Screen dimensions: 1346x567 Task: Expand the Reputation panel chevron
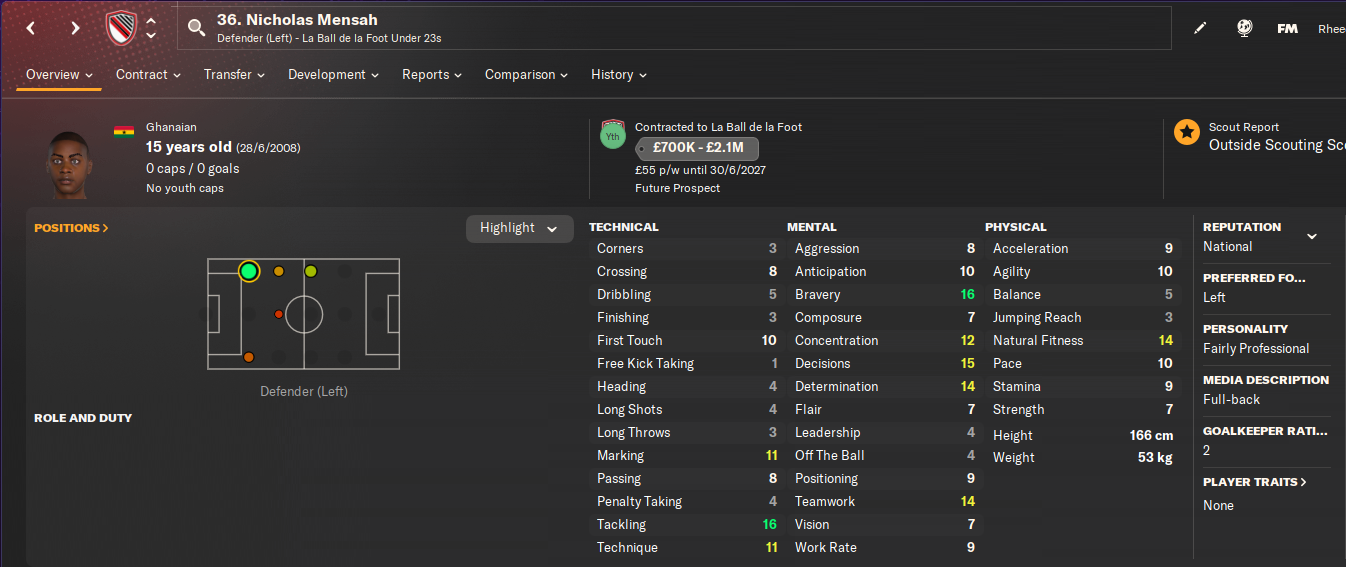coord(1312,237)
